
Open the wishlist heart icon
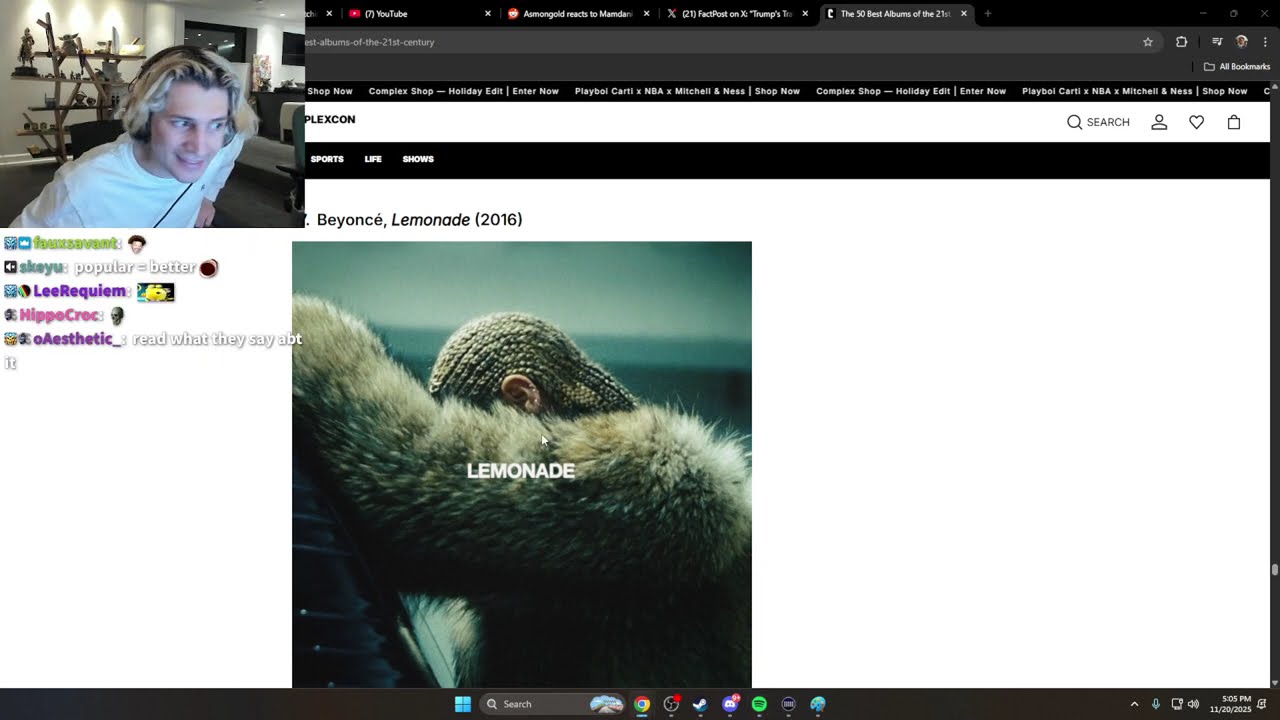[1196, 122]
